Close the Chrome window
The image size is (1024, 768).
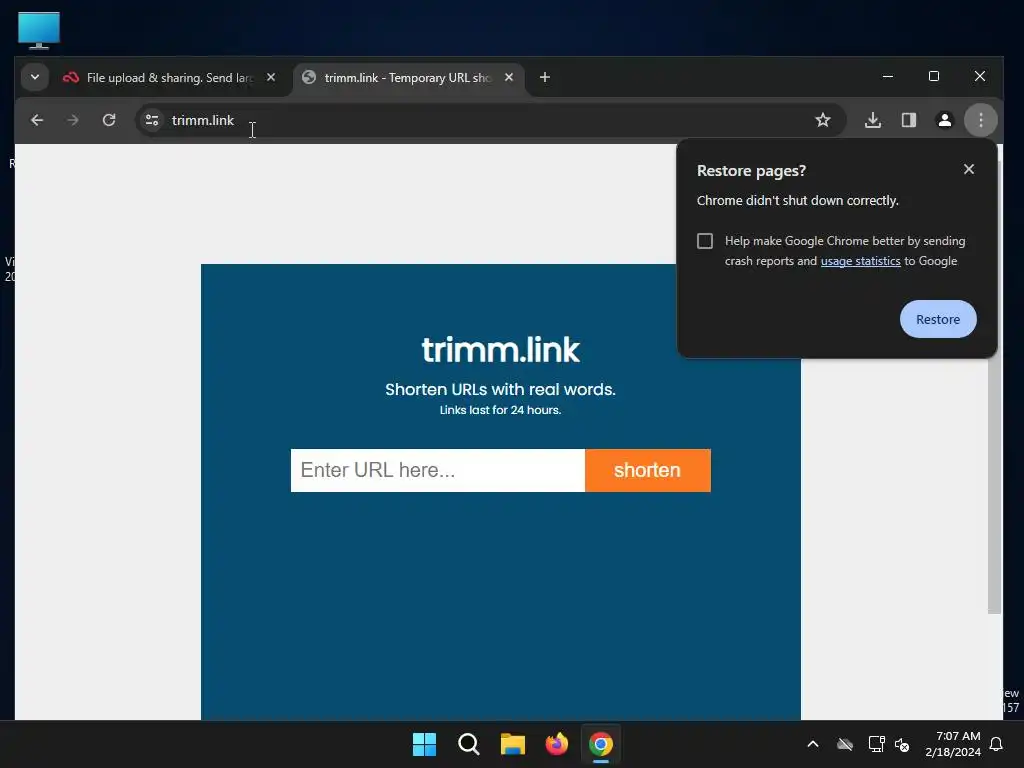(x=980, y=76)
